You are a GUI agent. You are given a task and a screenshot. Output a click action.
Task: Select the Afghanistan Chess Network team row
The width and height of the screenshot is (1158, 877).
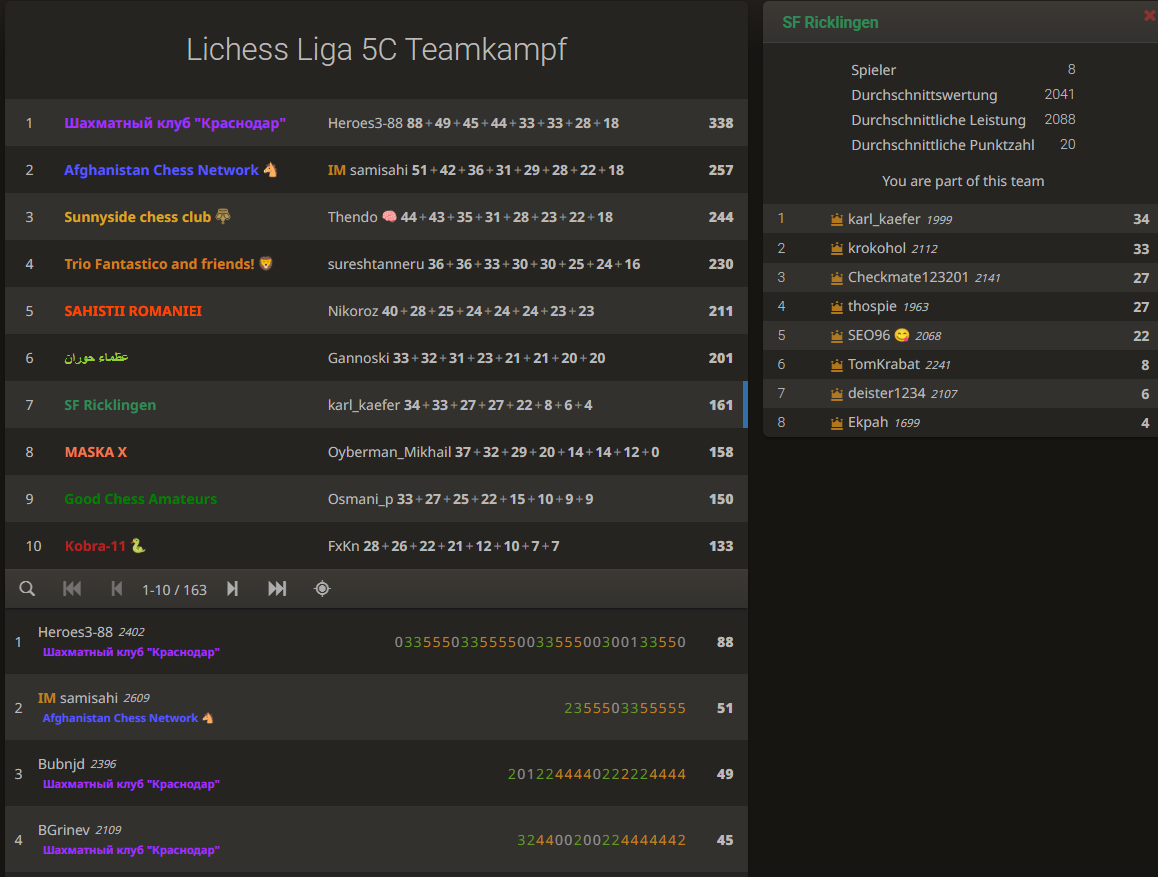tap(161, 170)
